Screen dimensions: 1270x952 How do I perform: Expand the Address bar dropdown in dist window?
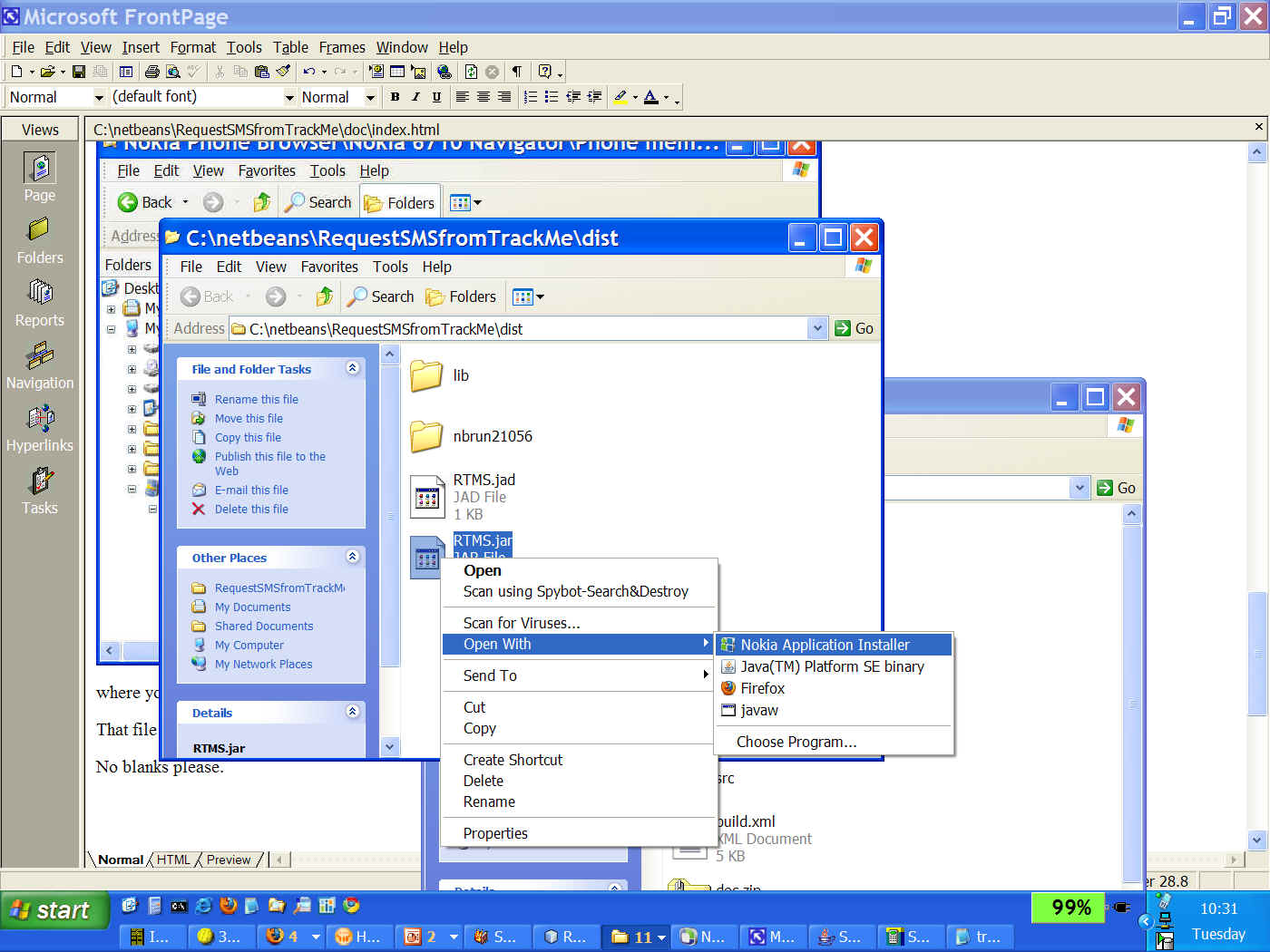[817, 328]
